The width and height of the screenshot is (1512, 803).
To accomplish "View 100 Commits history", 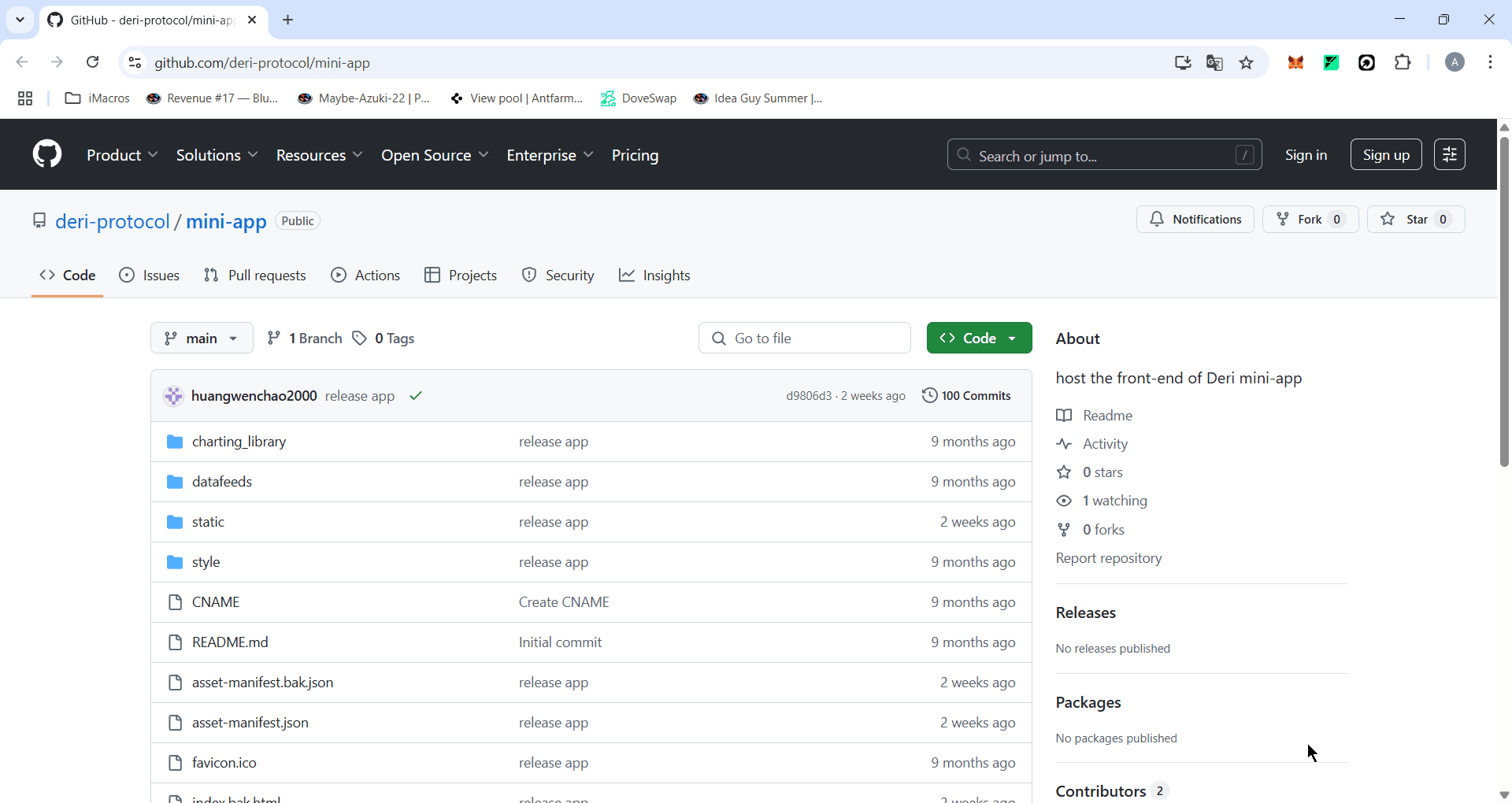I will click(966, 396).
